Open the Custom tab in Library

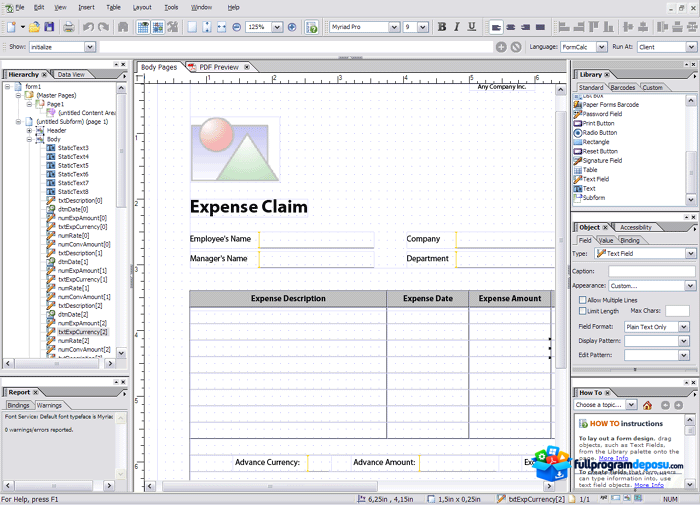point(652,88)
